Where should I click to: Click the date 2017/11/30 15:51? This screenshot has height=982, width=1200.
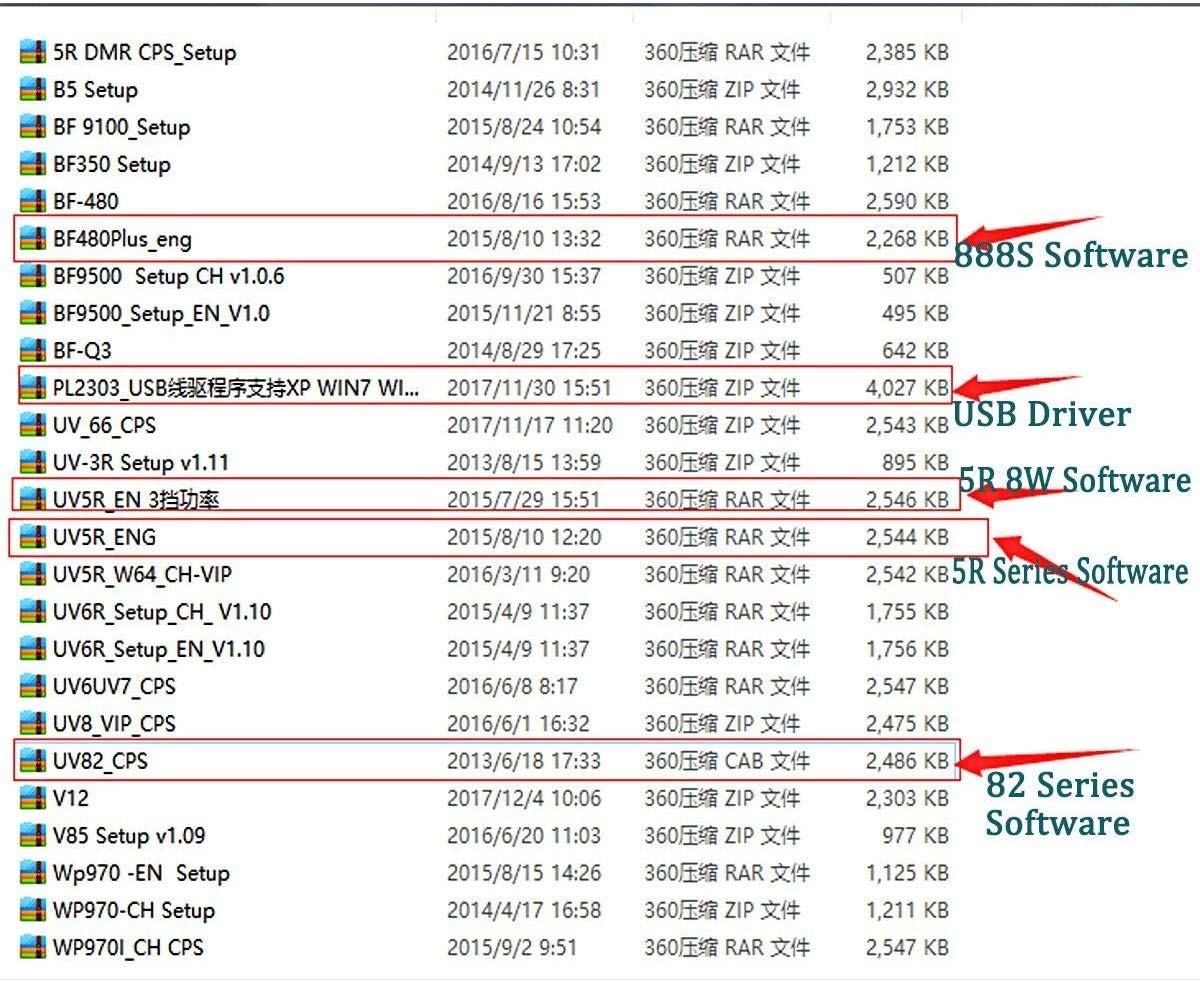tap(530, 388)
